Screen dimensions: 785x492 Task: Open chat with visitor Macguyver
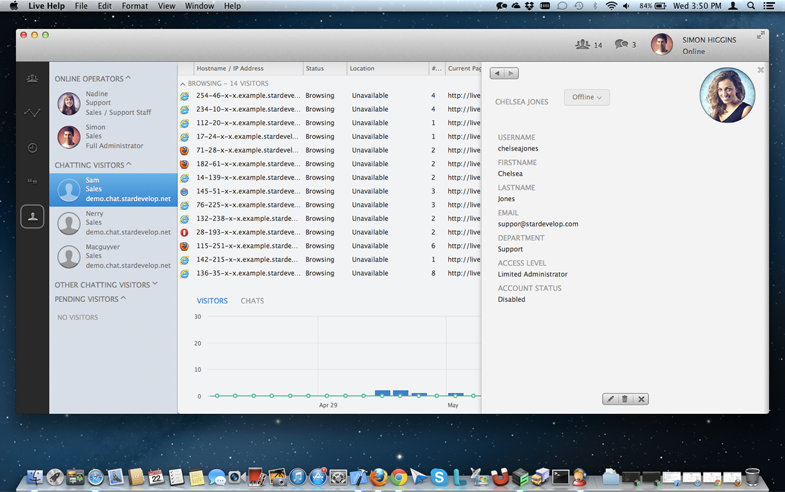click(x=113, y=256)
